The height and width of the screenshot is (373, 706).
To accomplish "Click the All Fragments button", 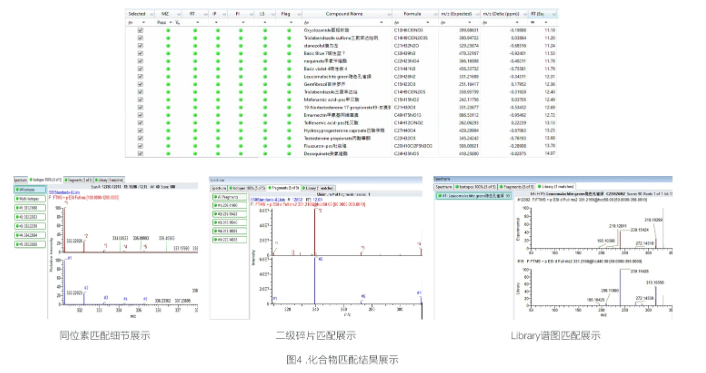I will pos(230,197).
